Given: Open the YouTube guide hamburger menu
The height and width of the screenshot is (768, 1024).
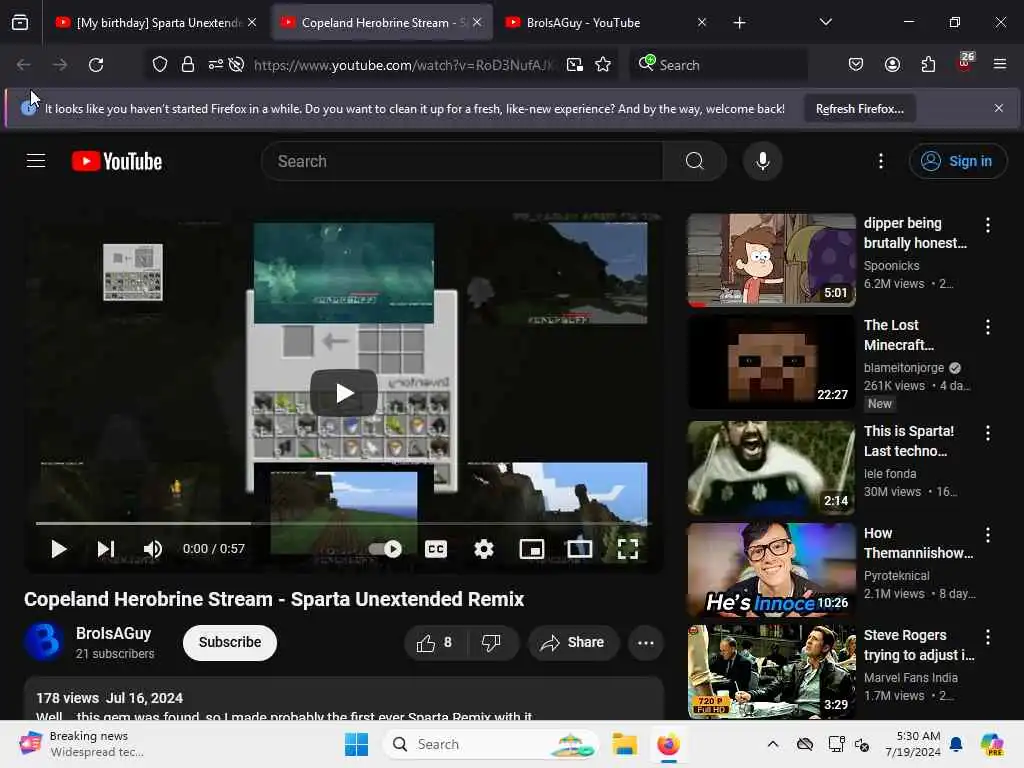Looking at the screenshot, I should click(36, 161).
